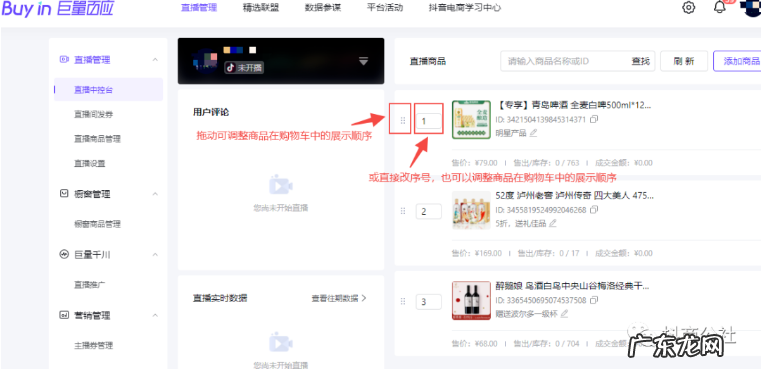Click the 直播管理 sidebar section icon
The width and height of the screenshot is (762, 375).
[64, 60]
